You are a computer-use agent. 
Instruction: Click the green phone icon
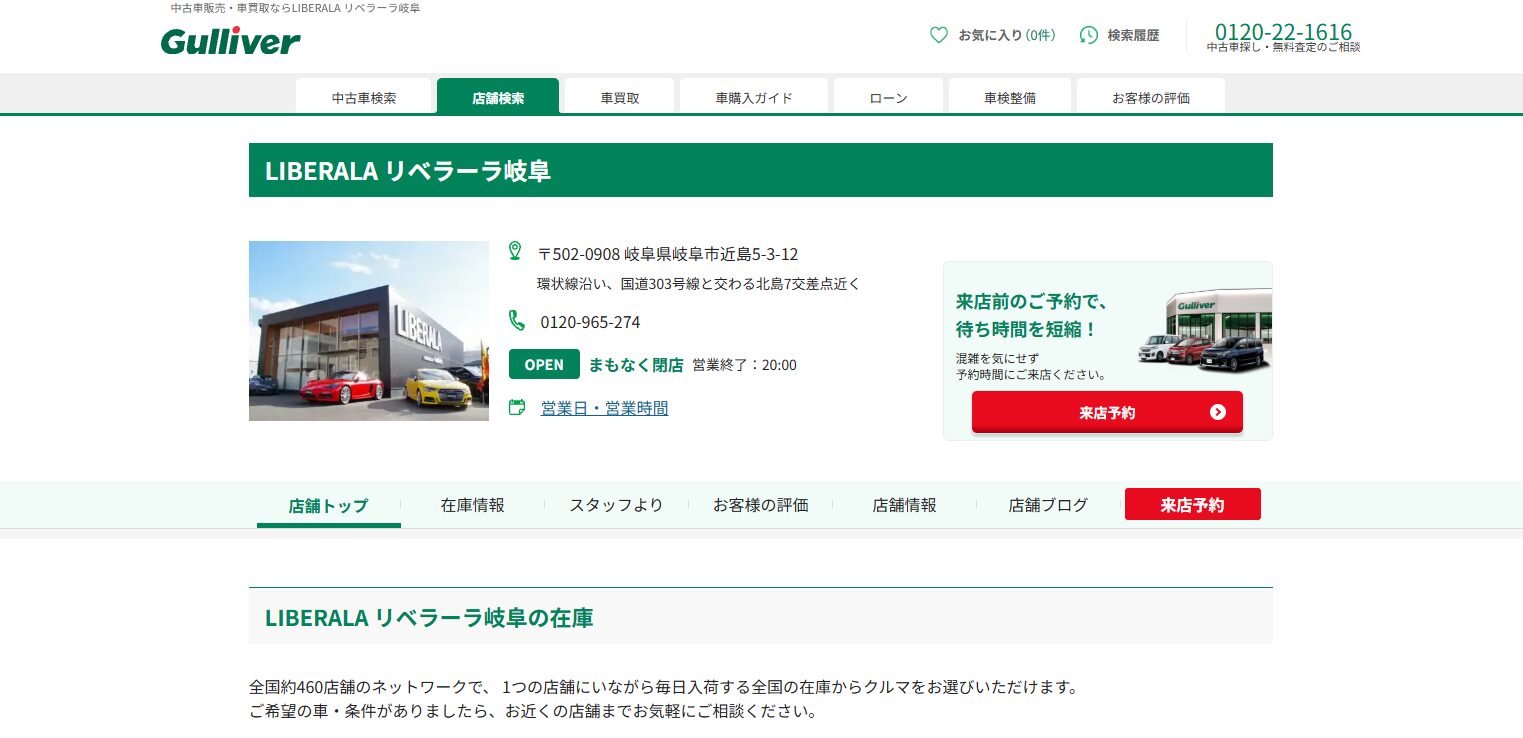516,321
